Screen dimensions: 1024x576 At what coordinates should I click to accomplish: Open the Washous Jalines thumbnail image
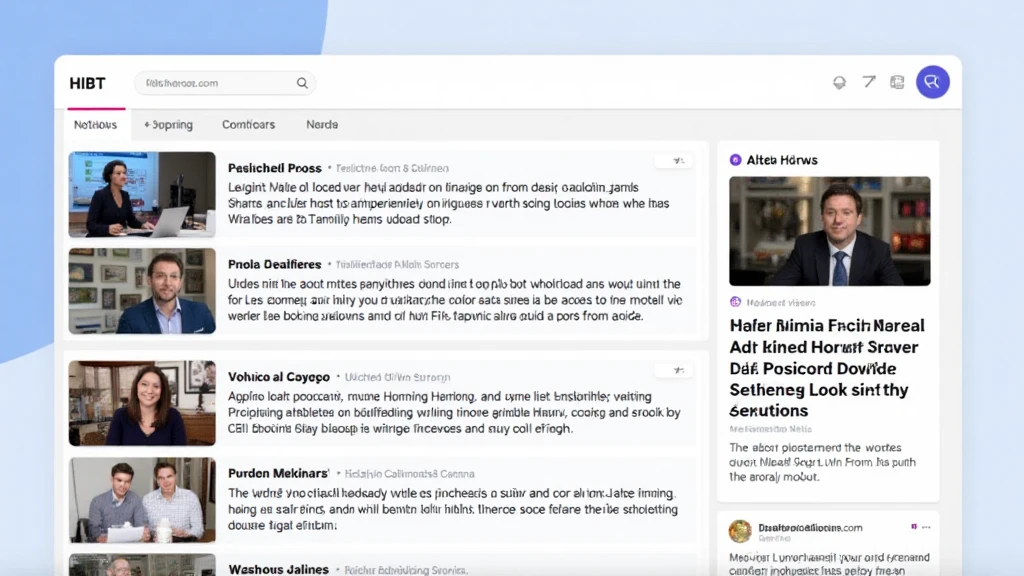coord(142,565)
